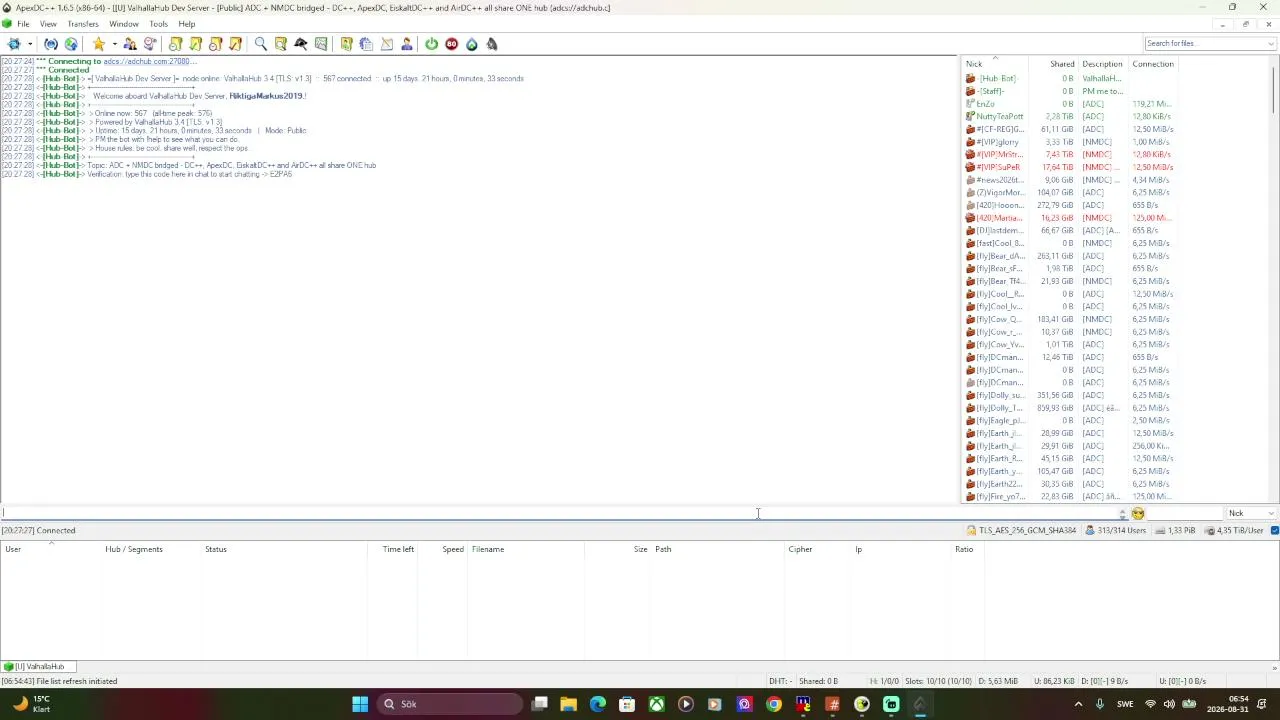Screen dimensions: 1280x720
Task: Click the user silhouette toolbar icon
Action: (x=407, y=44)
